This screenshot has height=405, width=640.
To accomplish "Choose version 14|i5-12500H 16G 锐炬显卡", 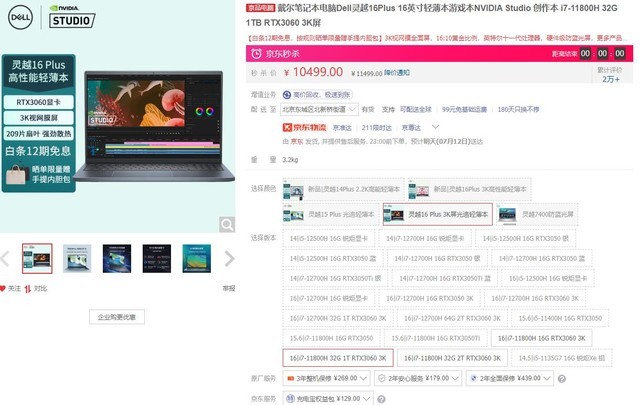I will [329, 238].
